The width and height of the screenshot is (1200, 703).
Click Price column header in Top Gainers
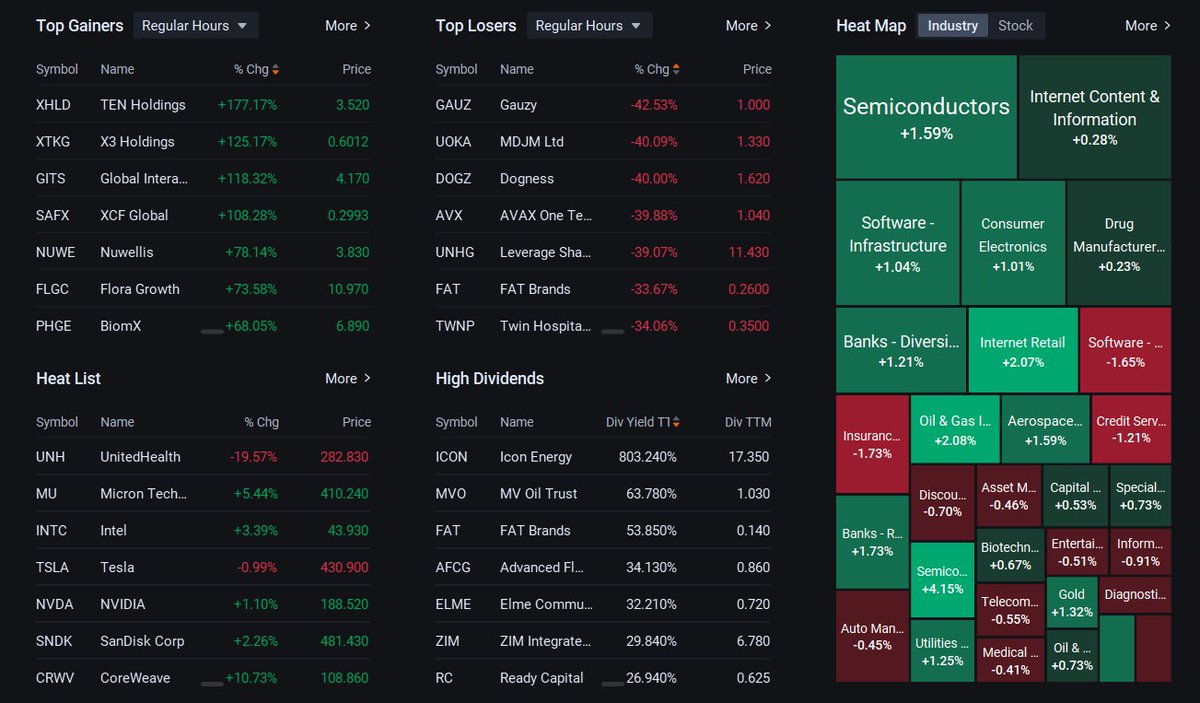356,70
